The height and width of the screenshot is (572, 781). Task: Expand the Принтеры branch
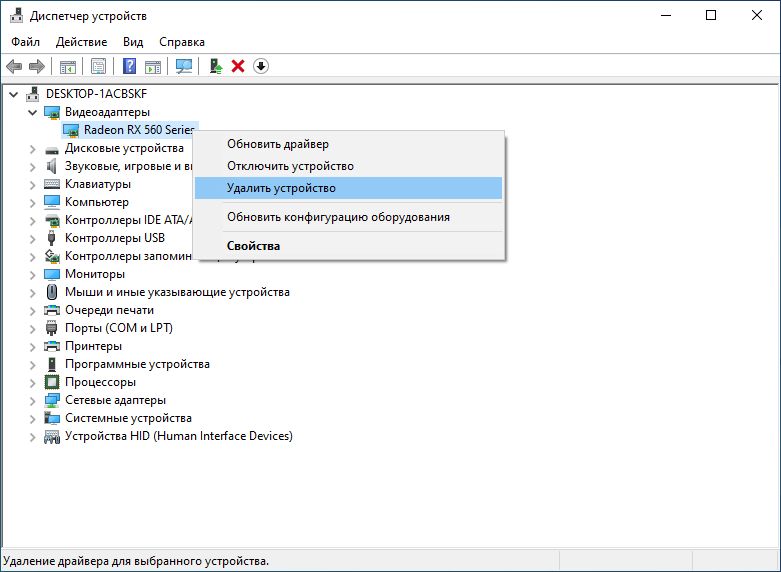[33, 346]
